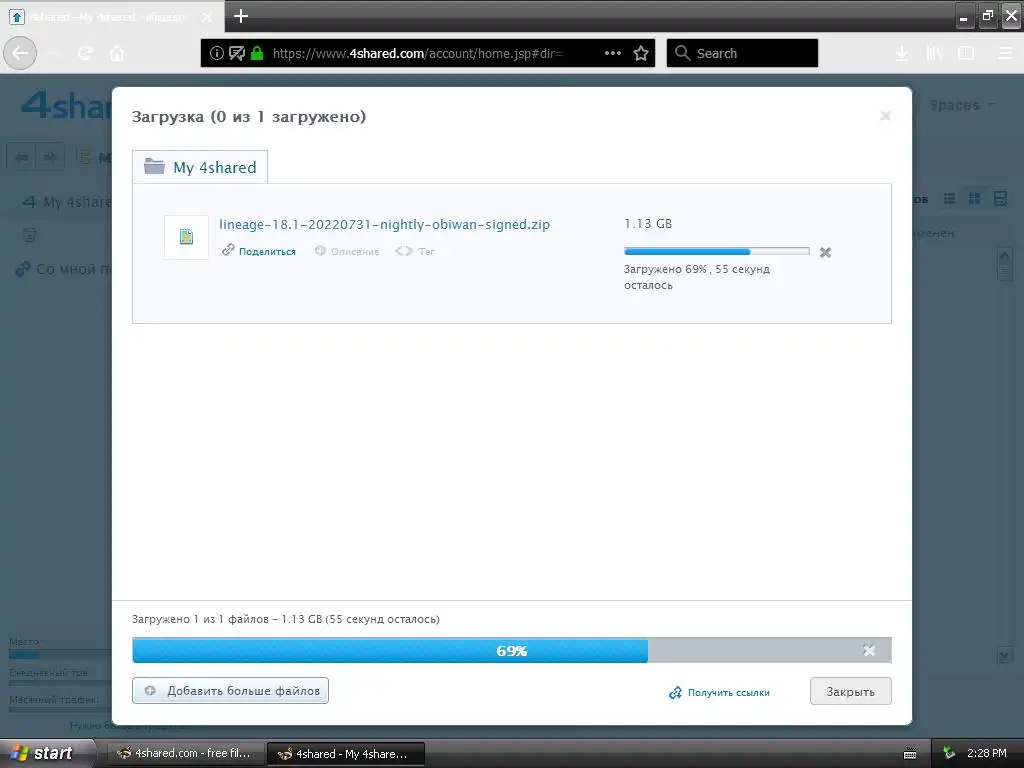Cancel all uploads via bottom bar X
Viewport: 1024px width, 768px height.
pyautogui.click(x=869, y=650)
